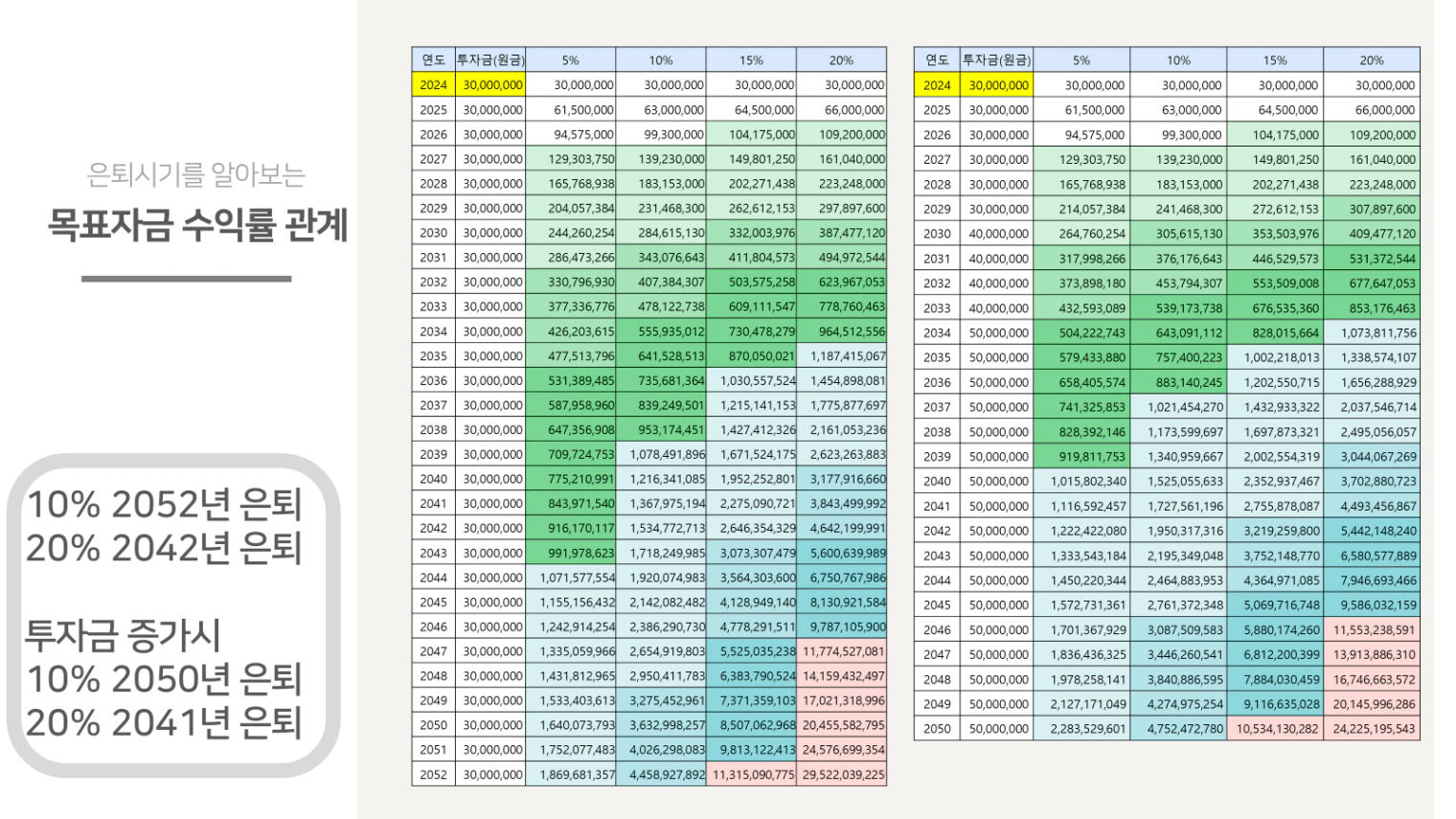Click the value 1,671,524,175
Viewport: 1456px width, 819px height.
click(751, 454)
